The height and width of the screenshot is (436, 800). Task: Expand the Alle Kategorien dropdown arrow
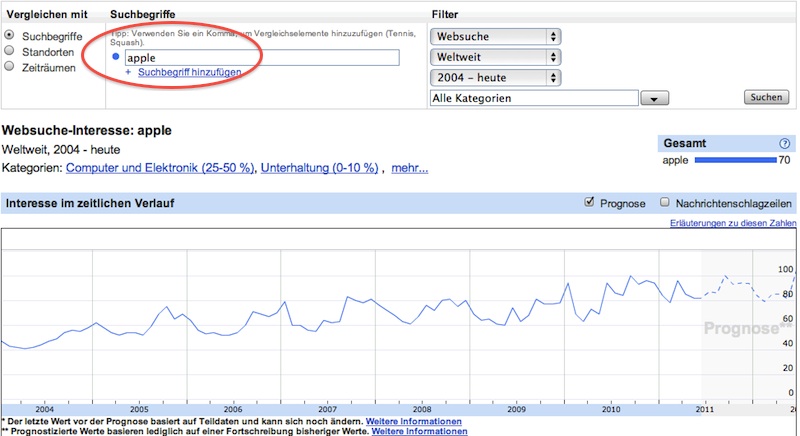pyautogui.click(x=653, y=99)
